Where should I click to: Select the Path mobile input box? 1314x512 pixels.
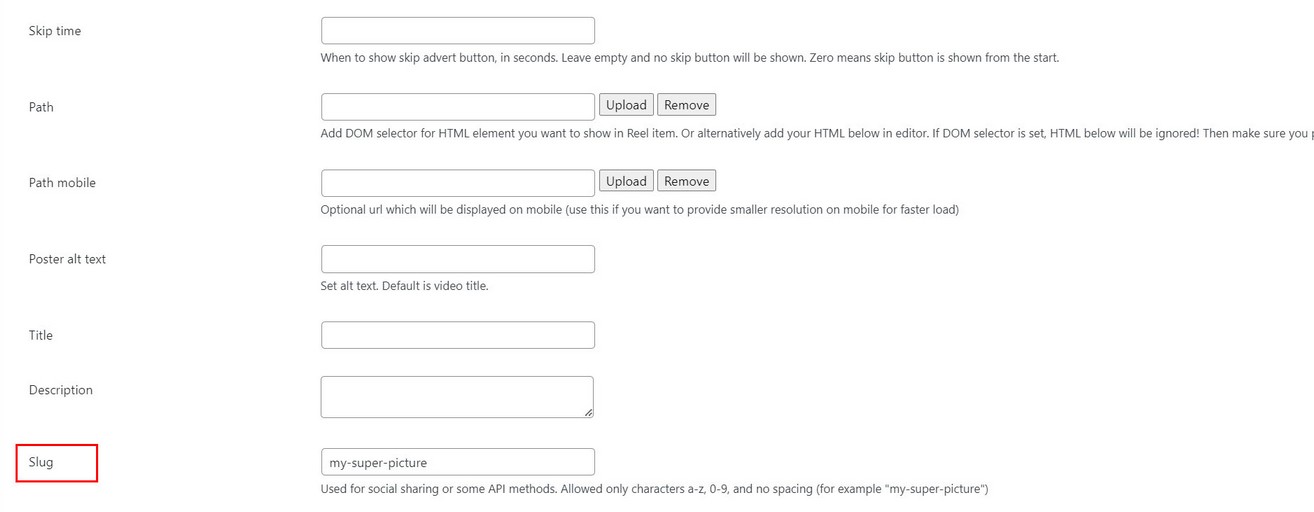point(457,183)
